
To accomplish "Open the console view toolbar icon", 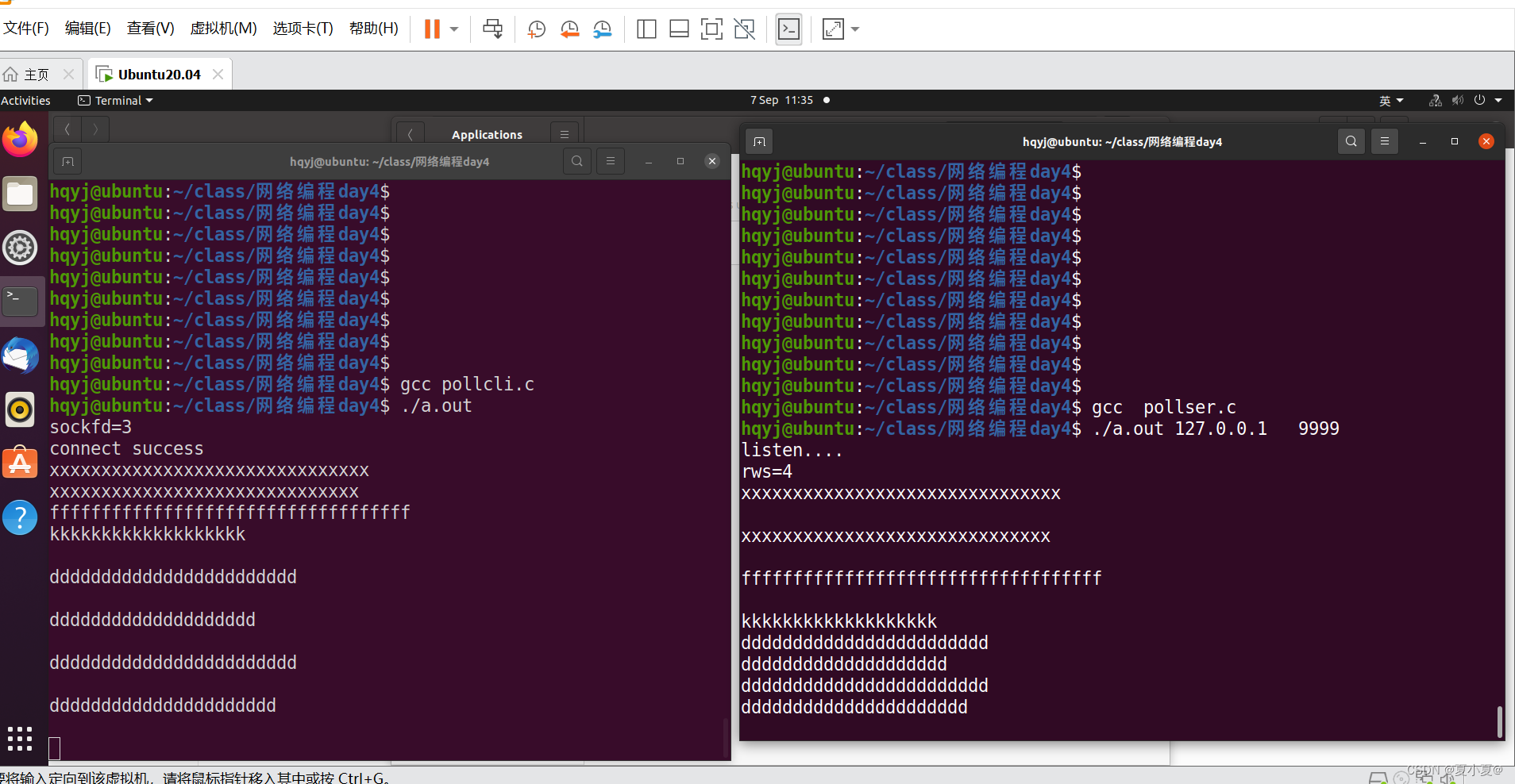I will 788,29.
